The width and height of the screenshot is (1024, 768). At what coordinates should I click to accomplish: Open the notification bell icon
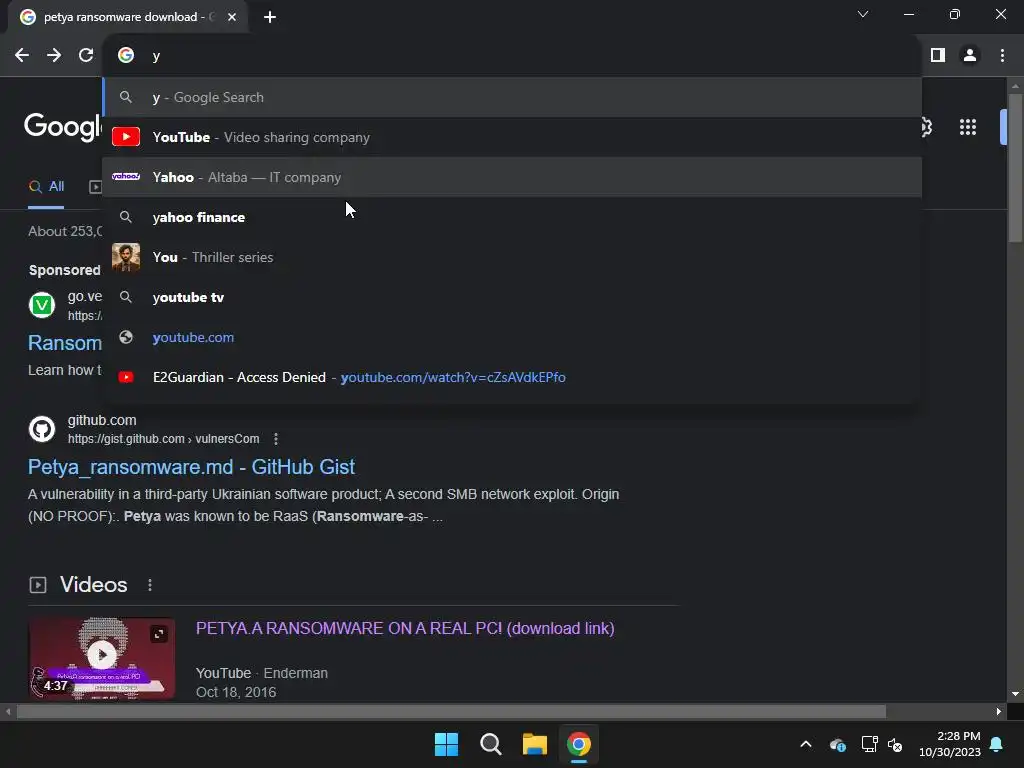click(997, 744)
